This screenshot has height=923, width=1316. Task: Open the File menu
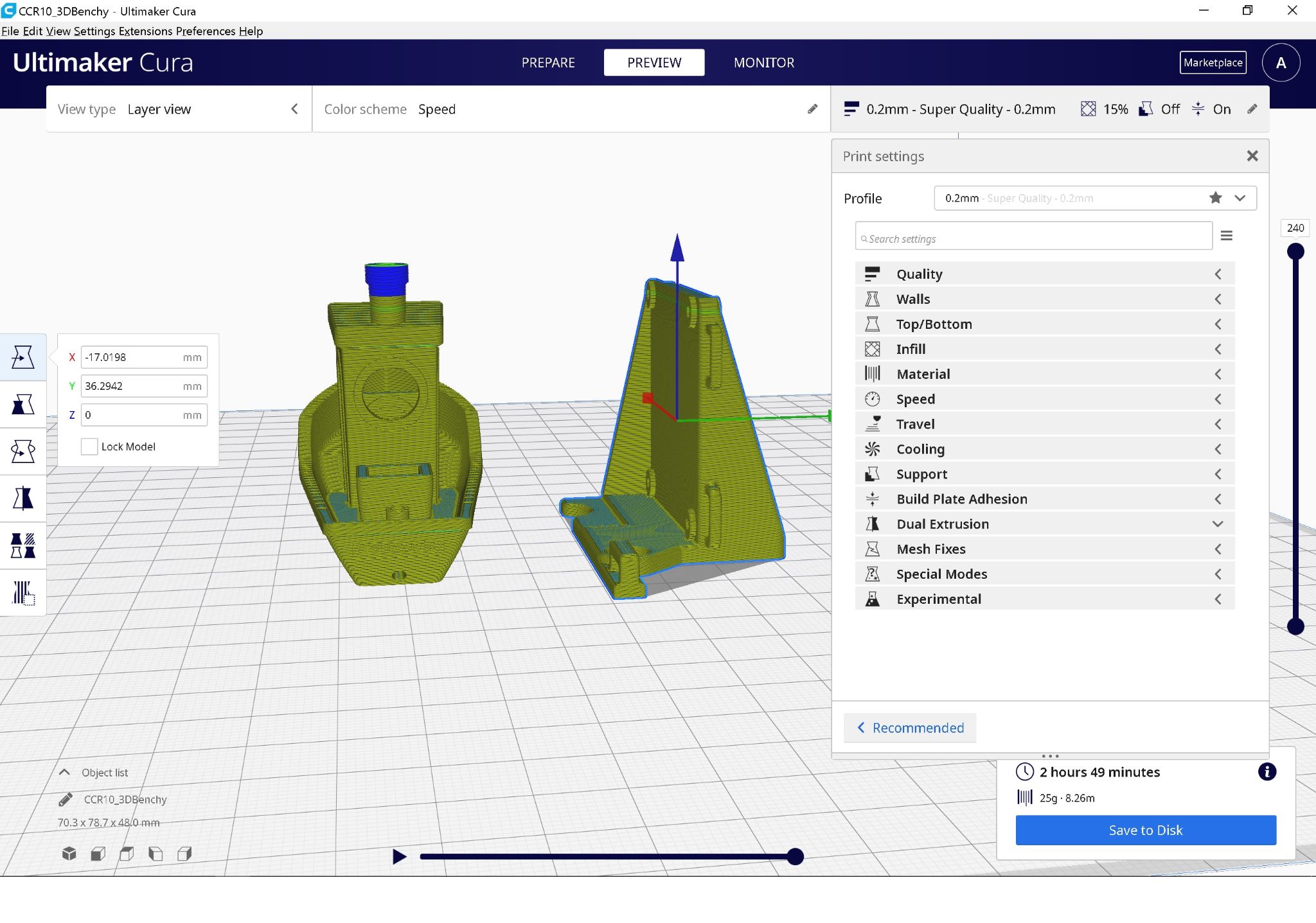tap(10, 31)
